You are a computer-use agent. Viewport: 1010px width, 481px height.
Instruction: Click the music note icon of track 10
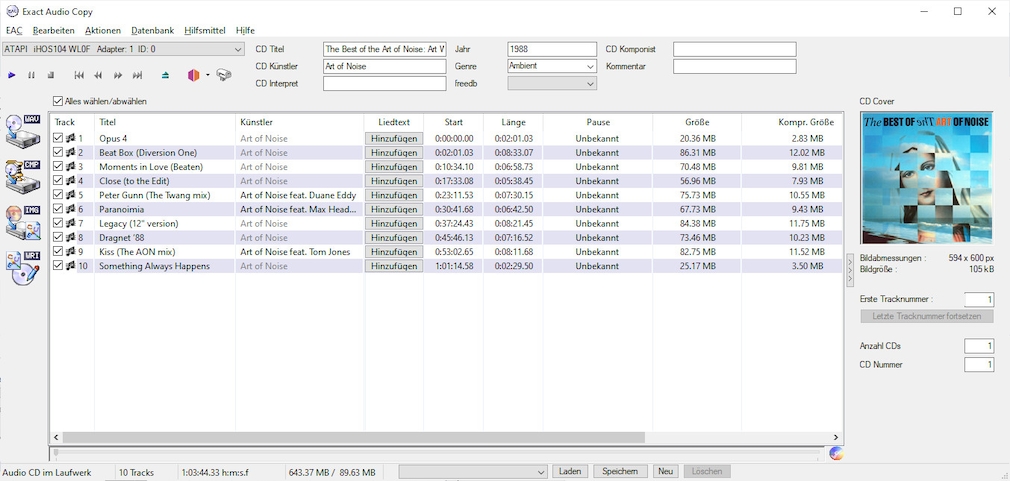(x=70, y=266)
